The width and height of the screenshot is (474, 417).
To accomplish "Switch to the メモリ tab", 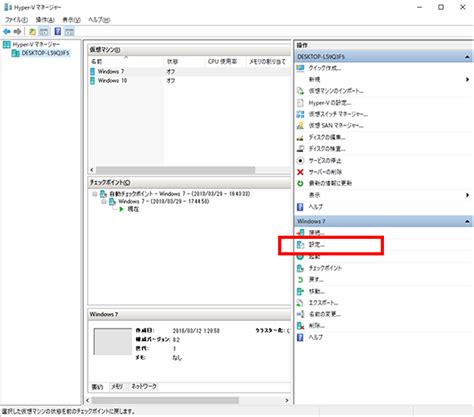I will [x=117, y=387].
